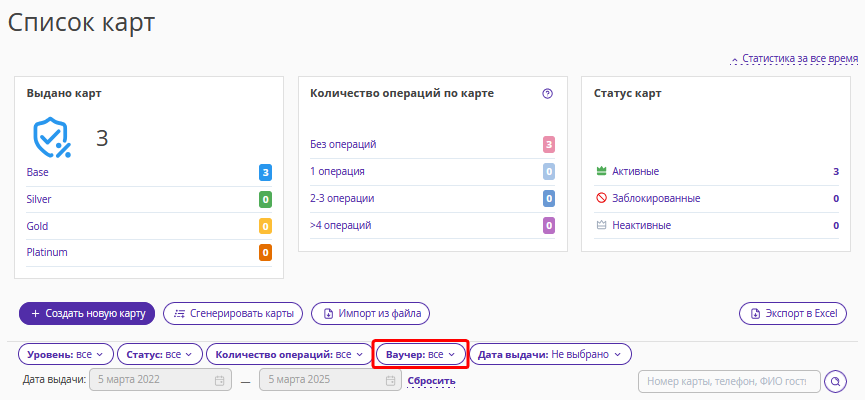Collapse Статистика за все время
This screenshot has height=400, width=865.
tap(794, 58)
